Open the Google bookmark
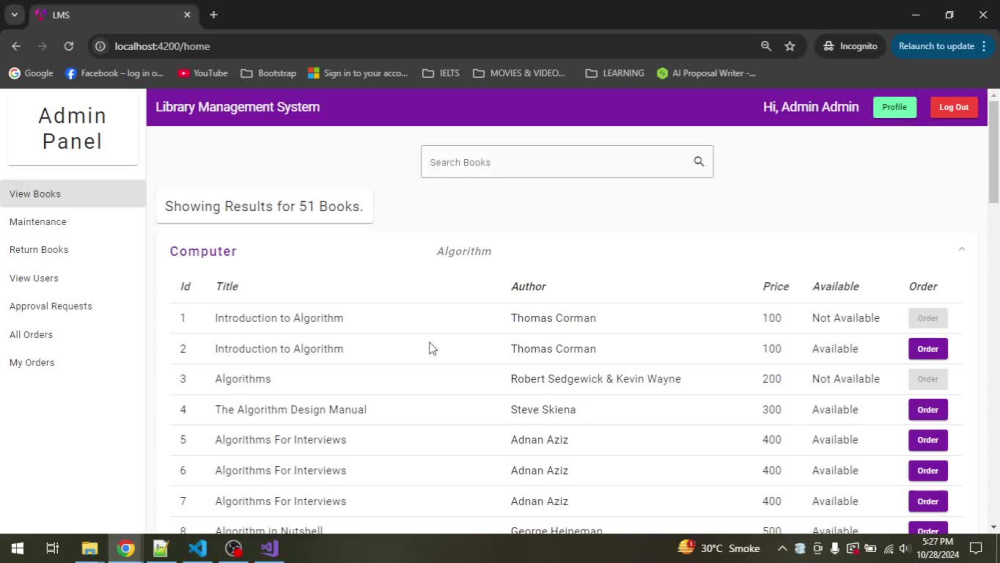The height and width of the screenshot is (563, 1000). [31, 73]
